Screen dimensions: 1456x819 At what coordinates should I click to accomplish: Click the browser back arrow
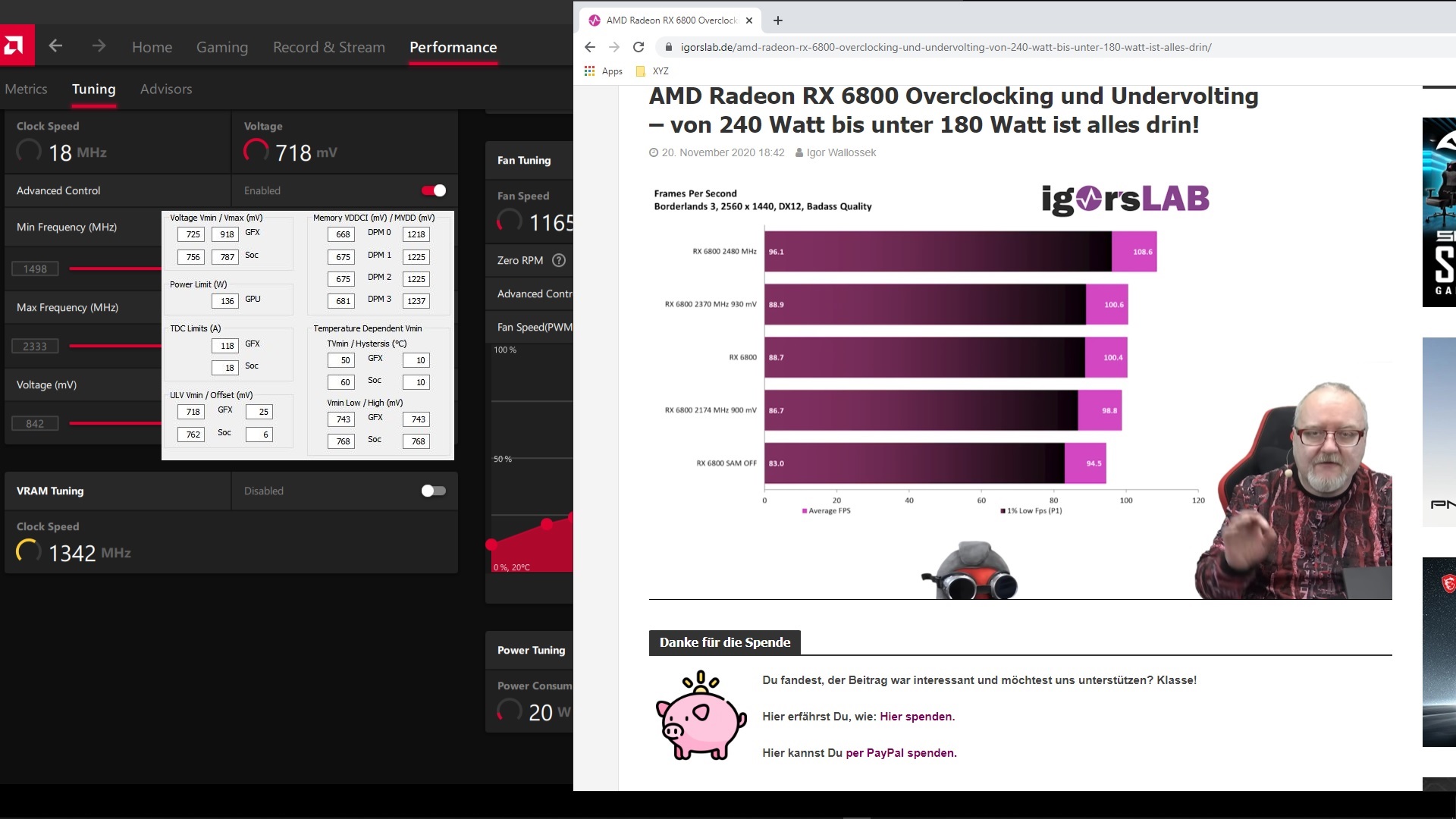click(590, 47)
